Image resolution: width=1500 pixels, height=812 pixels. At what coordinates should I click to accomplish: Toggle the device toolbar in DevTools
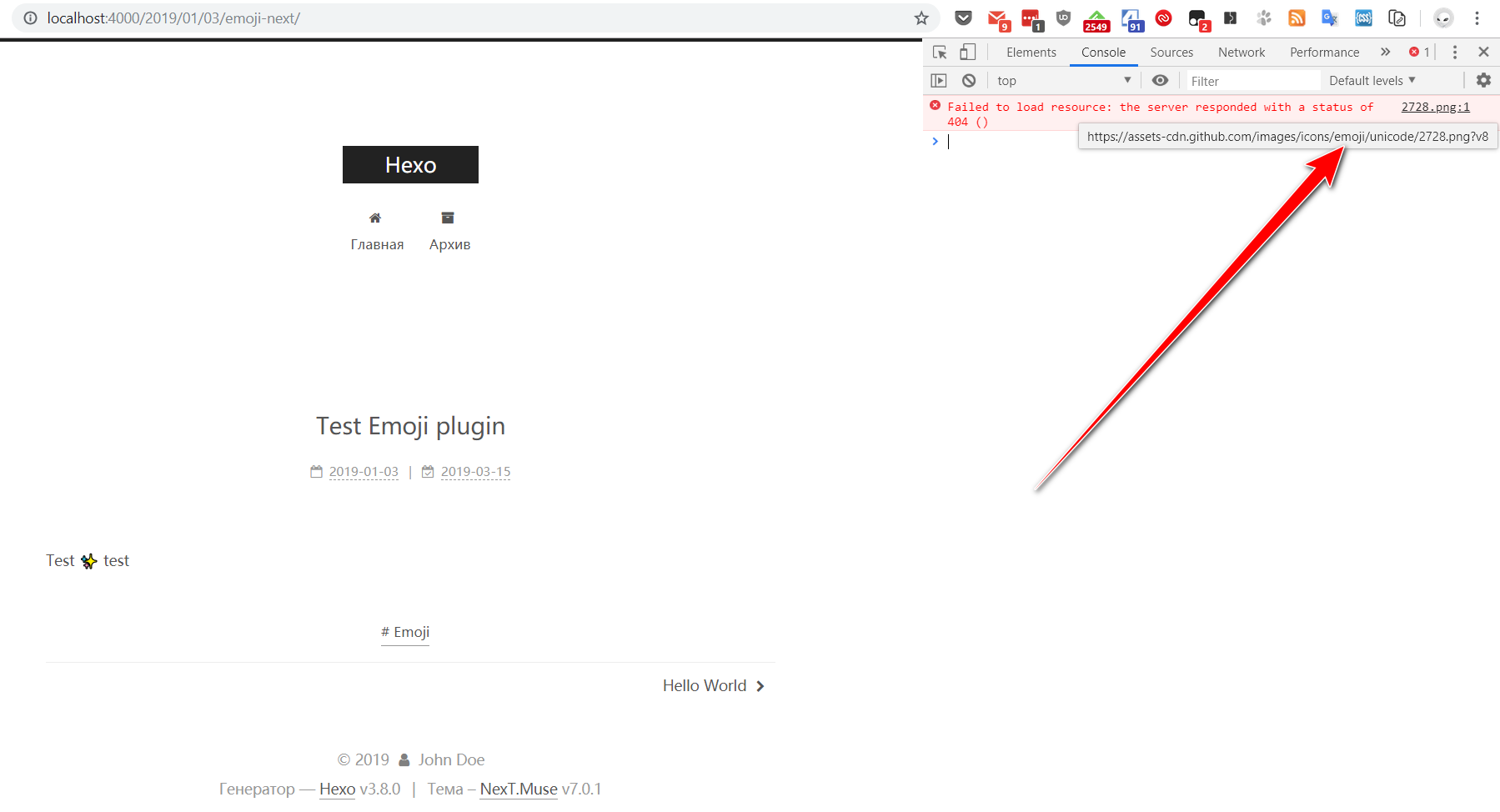[x=967, y=52]
